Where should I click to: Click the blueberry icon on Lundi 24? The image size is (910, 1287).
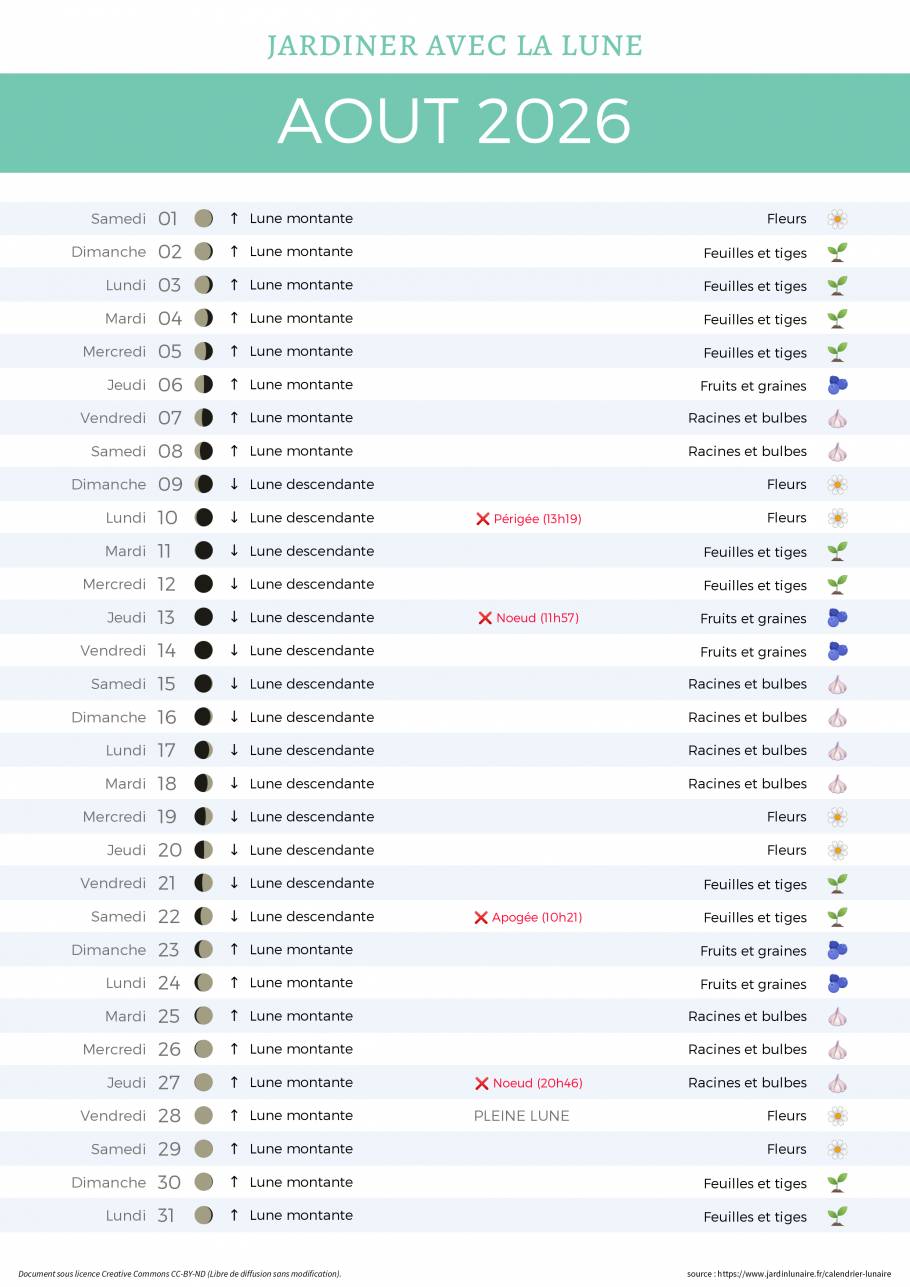pos(837,983)
